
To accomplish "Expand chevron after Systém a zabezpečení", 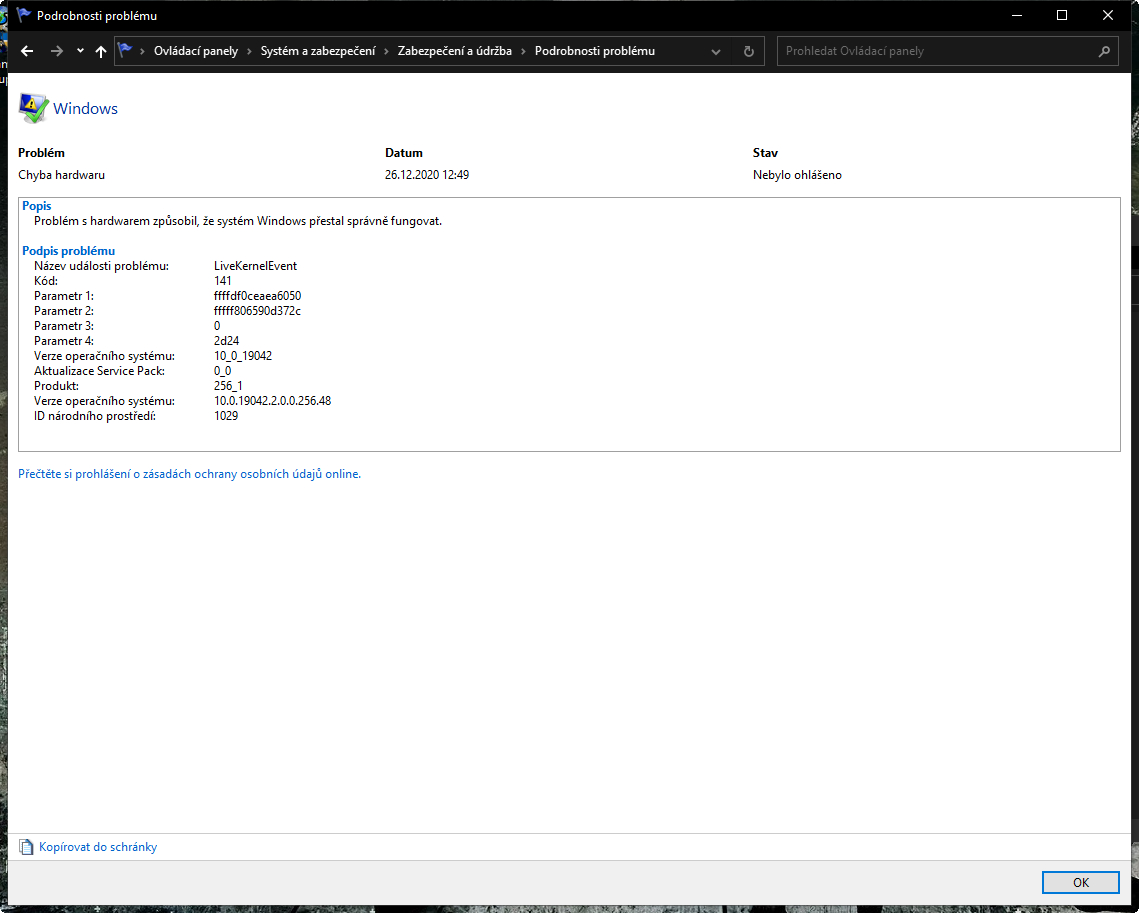I will pos(386,51).
